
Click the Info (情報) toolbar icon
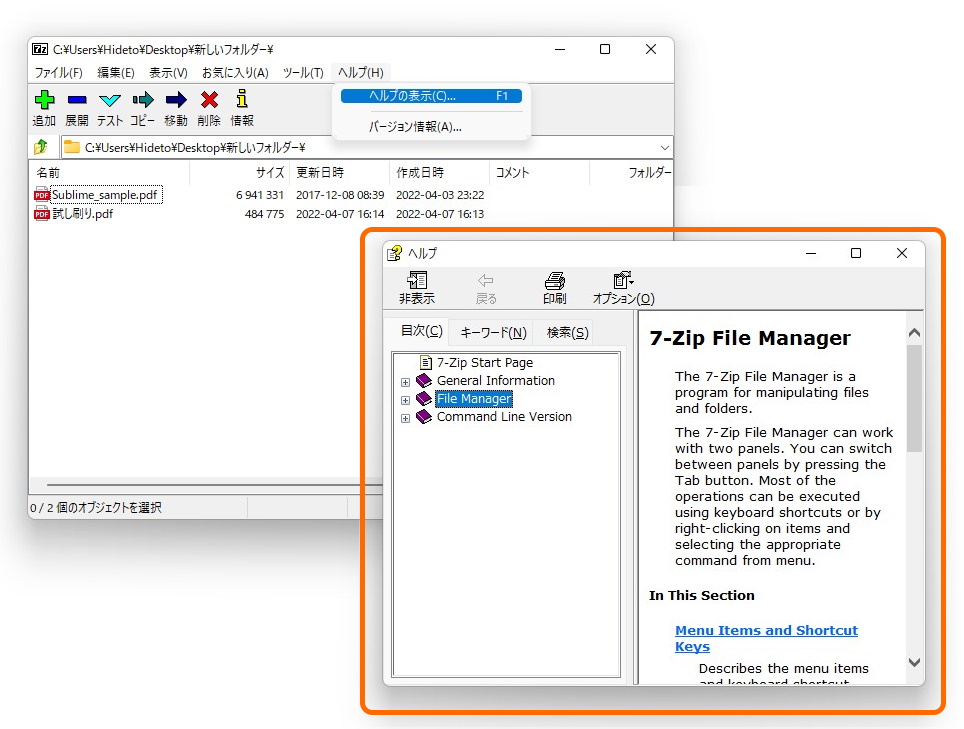coord(242,99)
